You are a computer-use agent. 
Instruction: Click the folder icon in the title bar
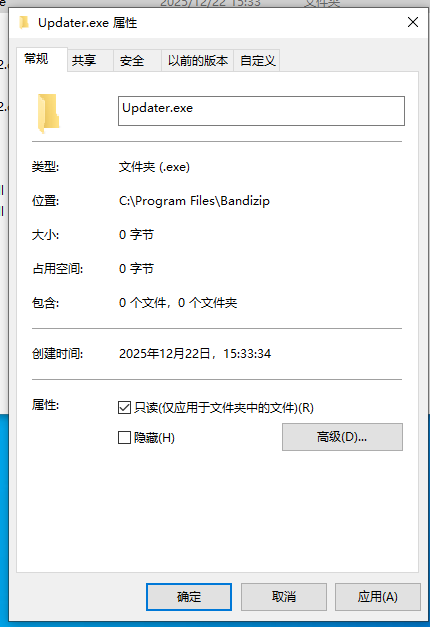(x=24, y=22)
